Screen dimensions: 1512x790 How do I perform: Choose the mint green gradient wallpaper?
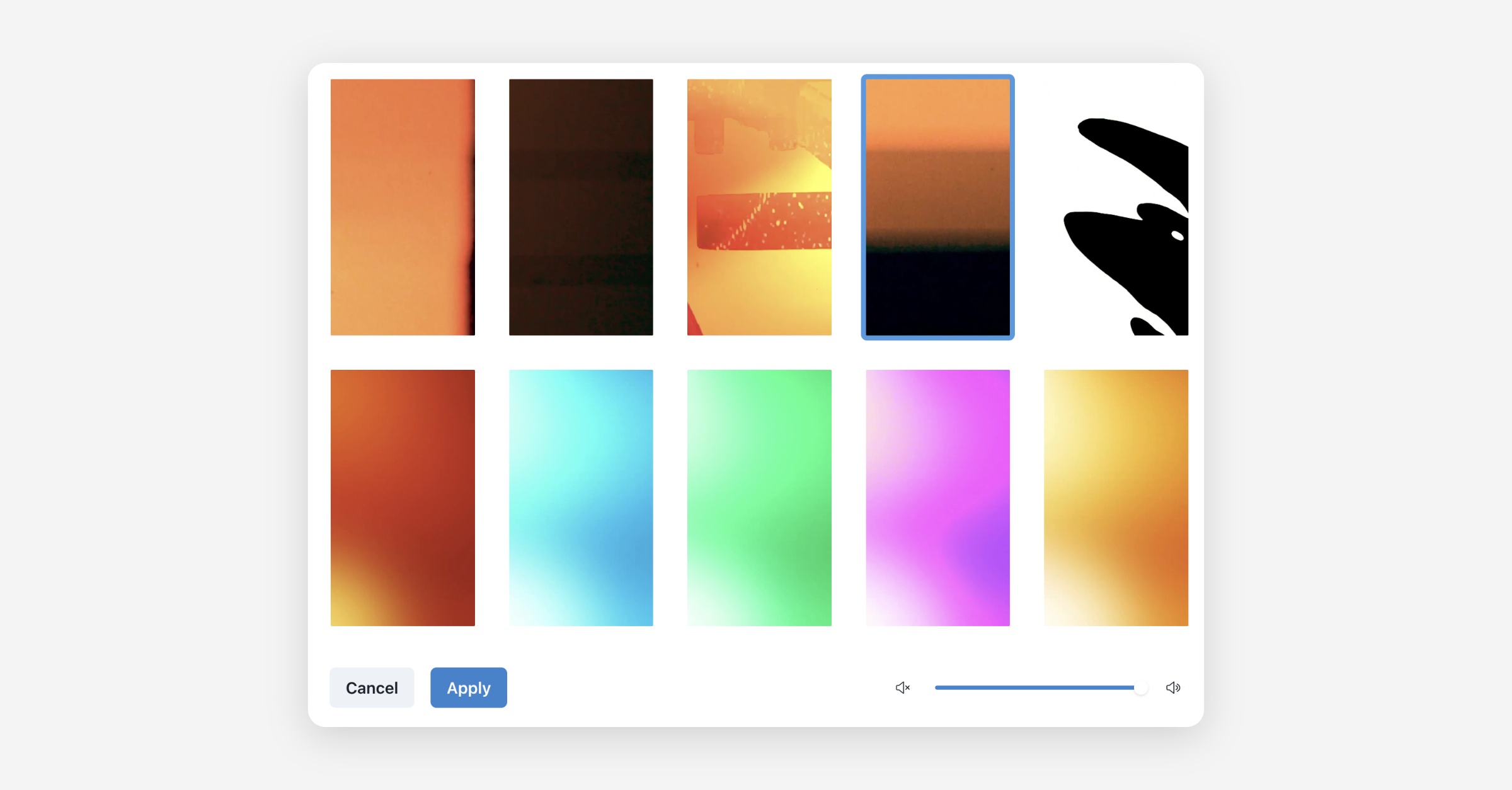click(x=759, y=498)
